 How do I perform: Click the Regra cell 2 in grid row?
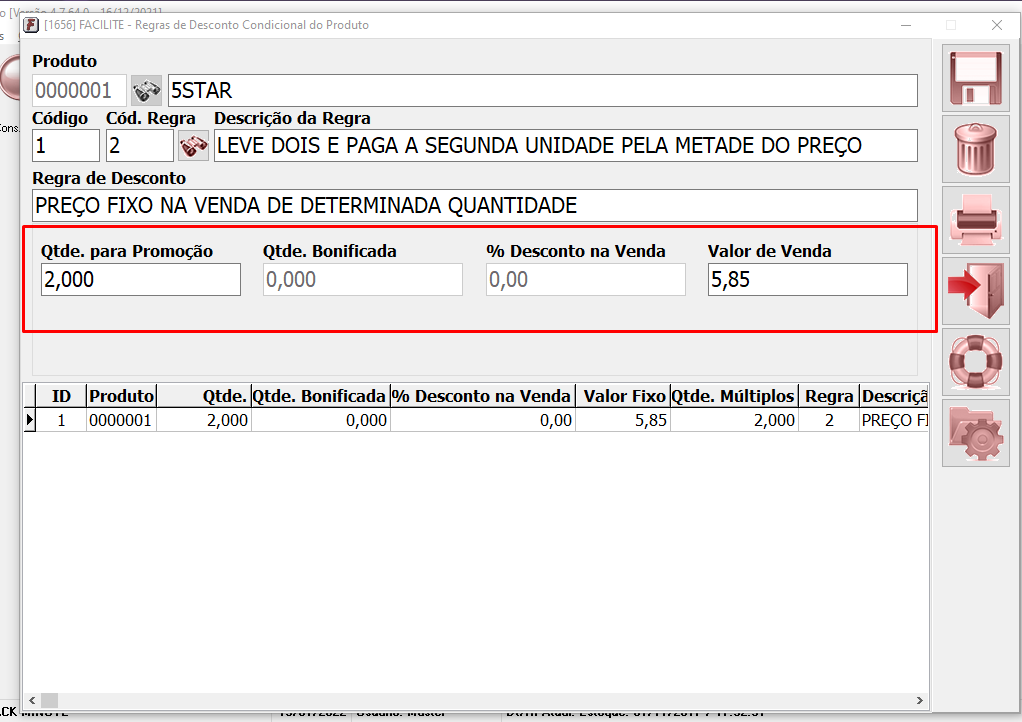click(829, 420)
